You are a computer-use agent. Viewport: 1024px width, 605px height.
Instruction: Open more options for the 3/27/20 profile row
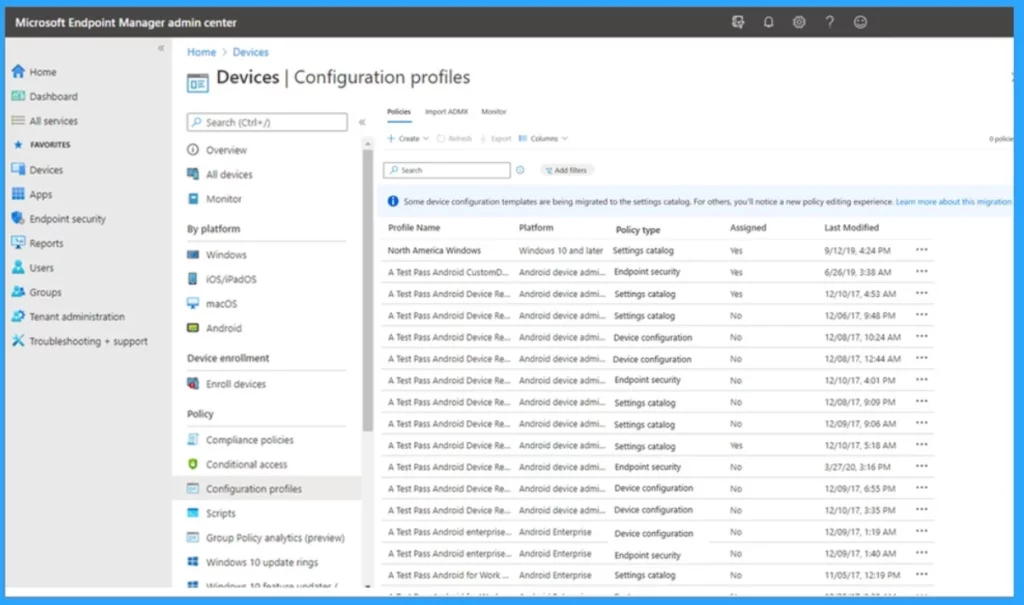921,466
